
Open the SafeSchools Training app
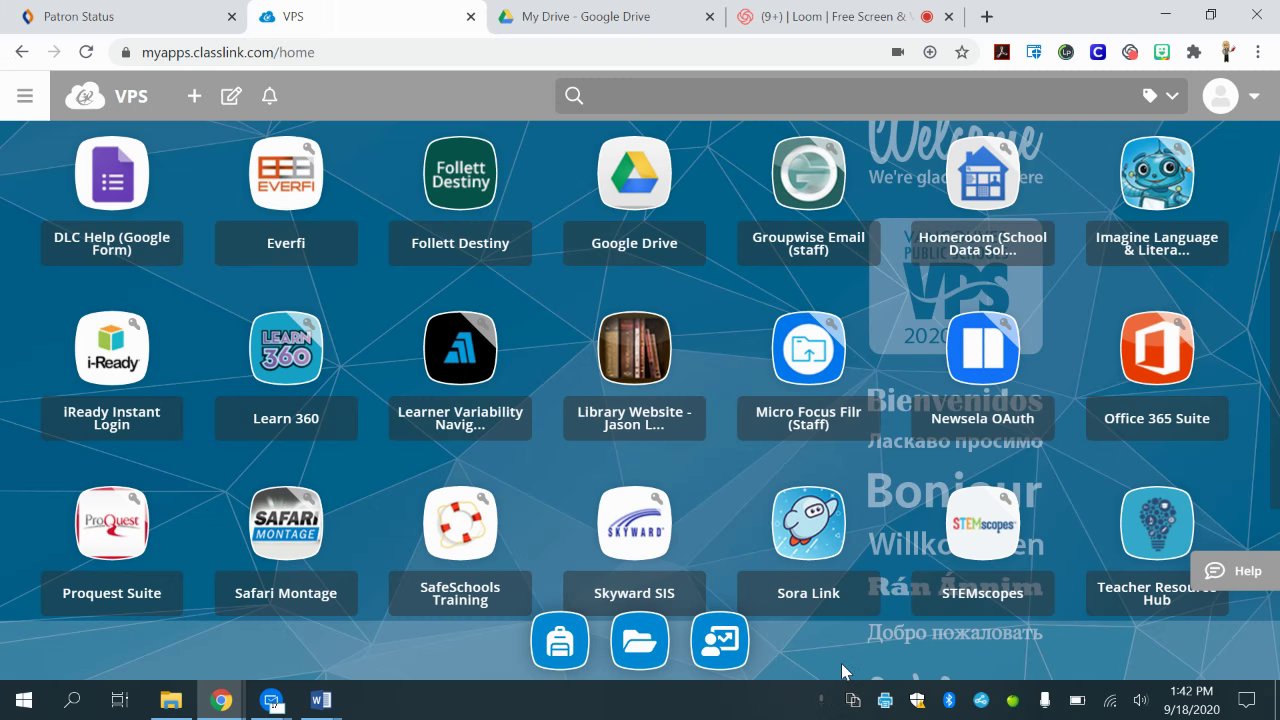pyautogui.click(x=460, y=523)
